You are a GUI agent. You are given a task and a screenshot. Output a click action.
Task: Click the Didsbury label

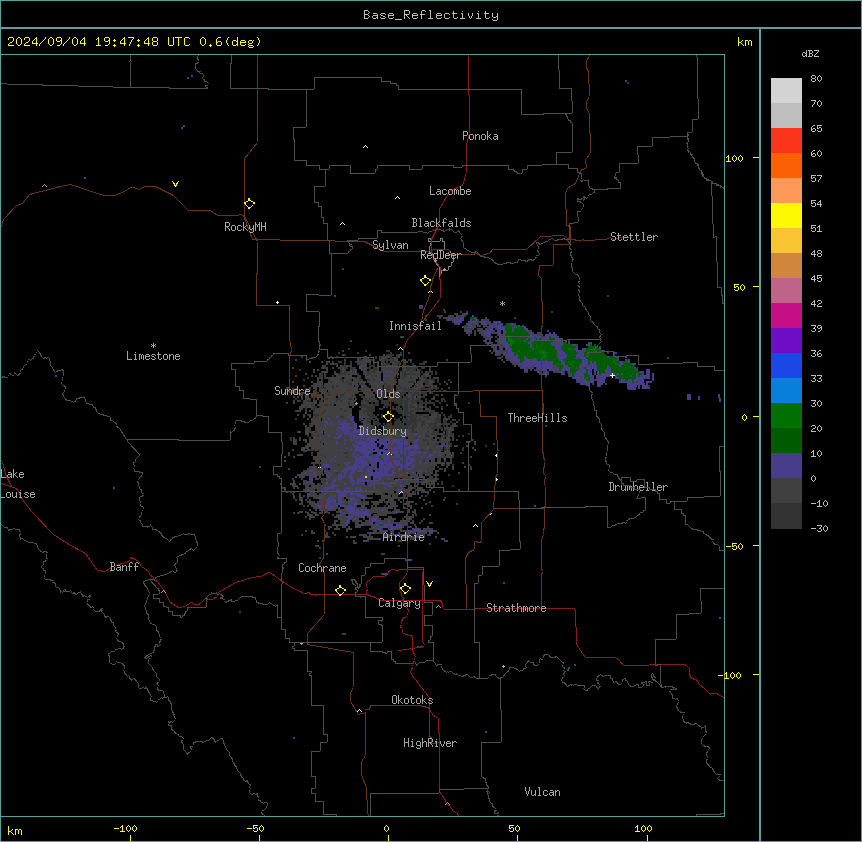point(382,431)
